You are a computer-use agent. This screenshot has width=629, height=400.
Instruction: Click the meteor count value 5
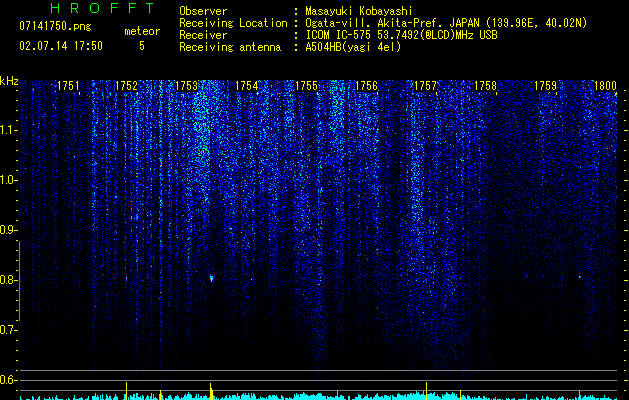tap(142, 46)
